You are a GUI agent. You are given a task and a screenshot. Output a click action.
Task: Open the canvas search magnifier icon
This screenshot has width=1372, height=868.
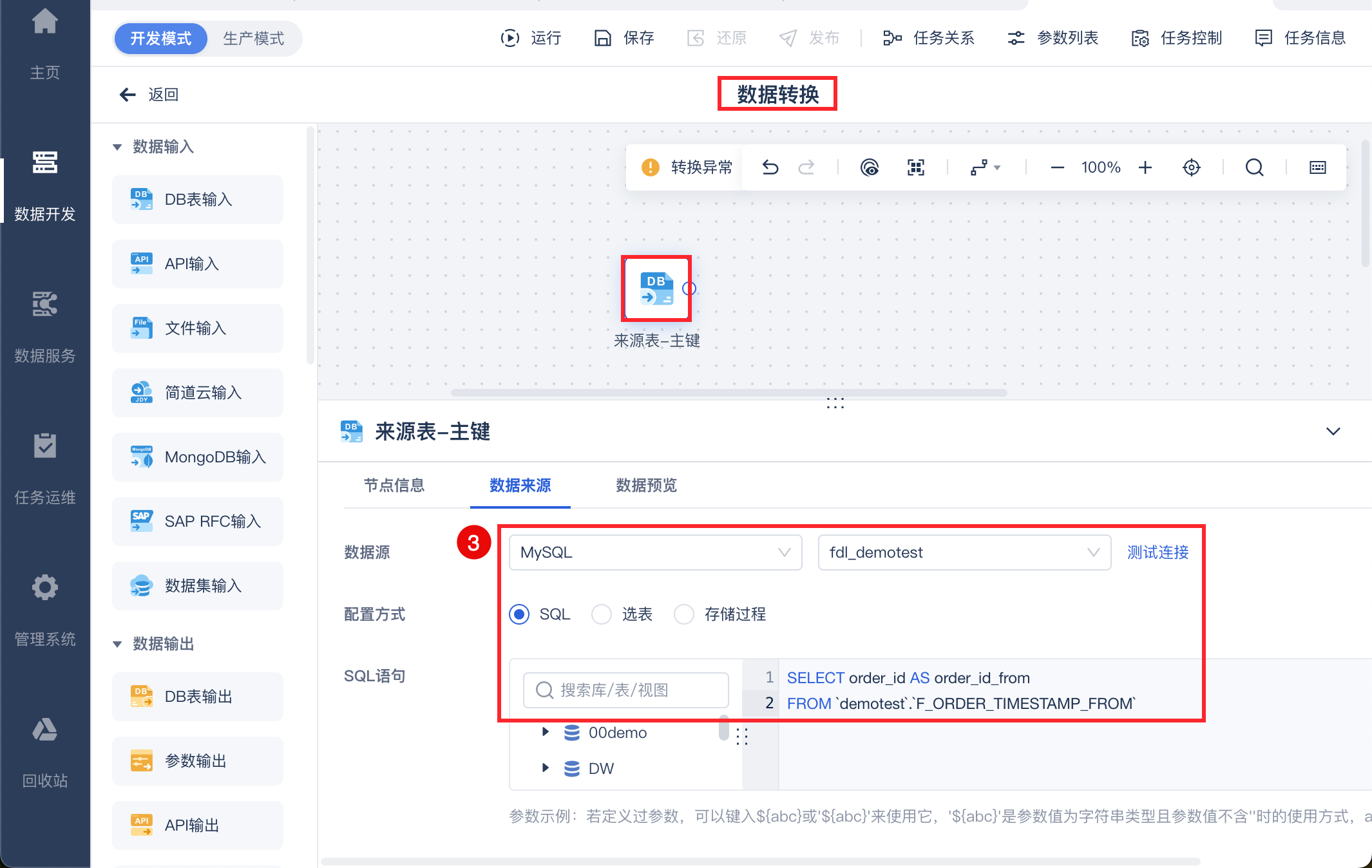1254,168
